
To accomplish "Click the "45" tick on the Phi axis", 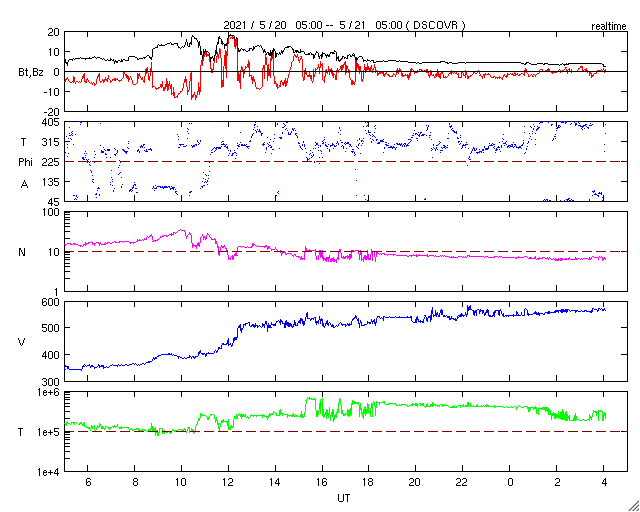I will tap(54, 202).
